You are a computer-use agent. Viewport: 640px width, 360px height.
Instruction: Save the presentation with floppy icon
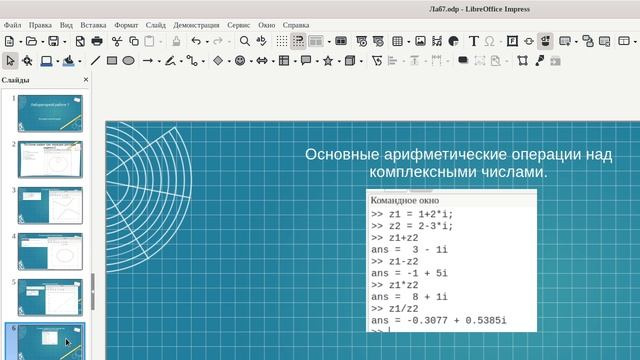pyautogui.click(x=53, y=41)
